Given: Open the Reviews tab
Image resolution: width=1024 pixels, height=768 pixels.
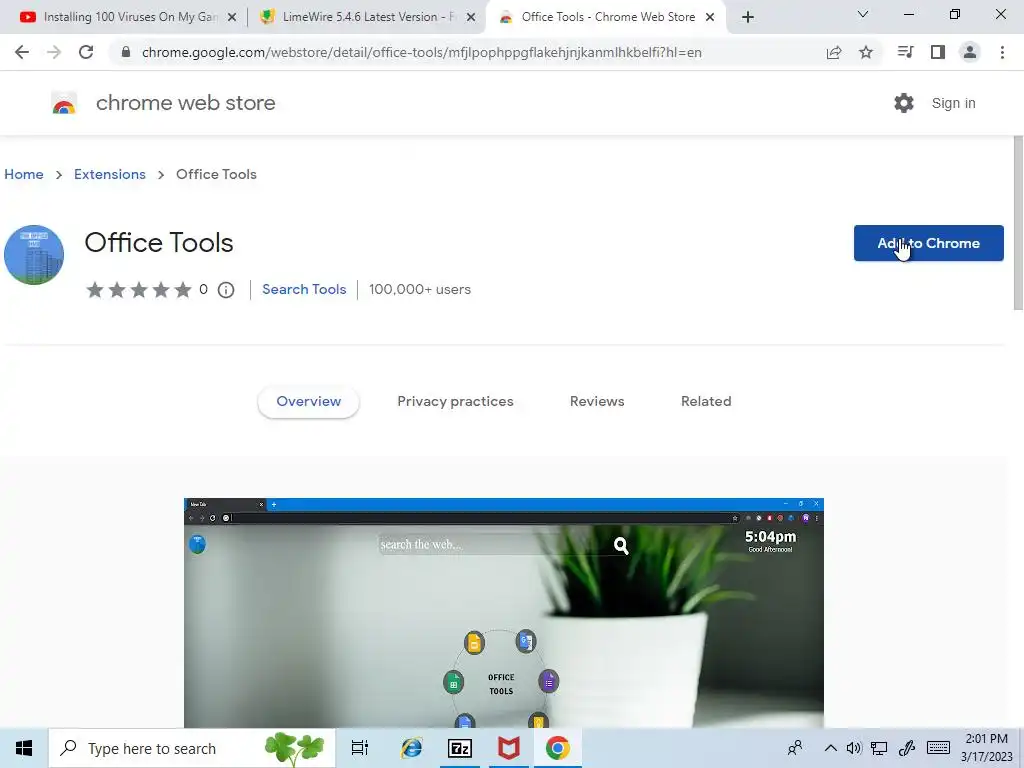Looking at the screenshot, I should coord(597,402).
